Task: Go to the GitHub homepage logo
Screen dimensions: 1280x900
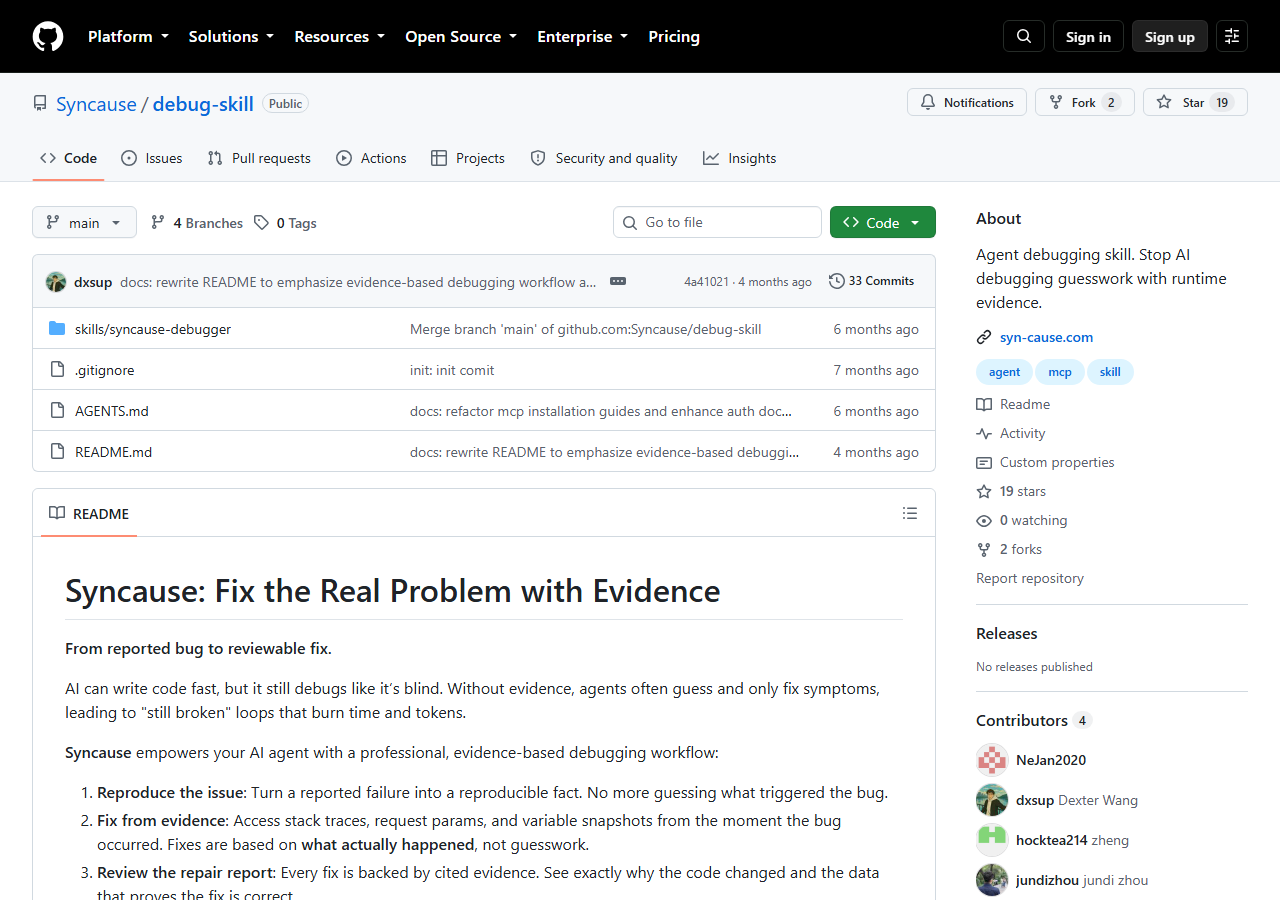Action: coord(48,37)
